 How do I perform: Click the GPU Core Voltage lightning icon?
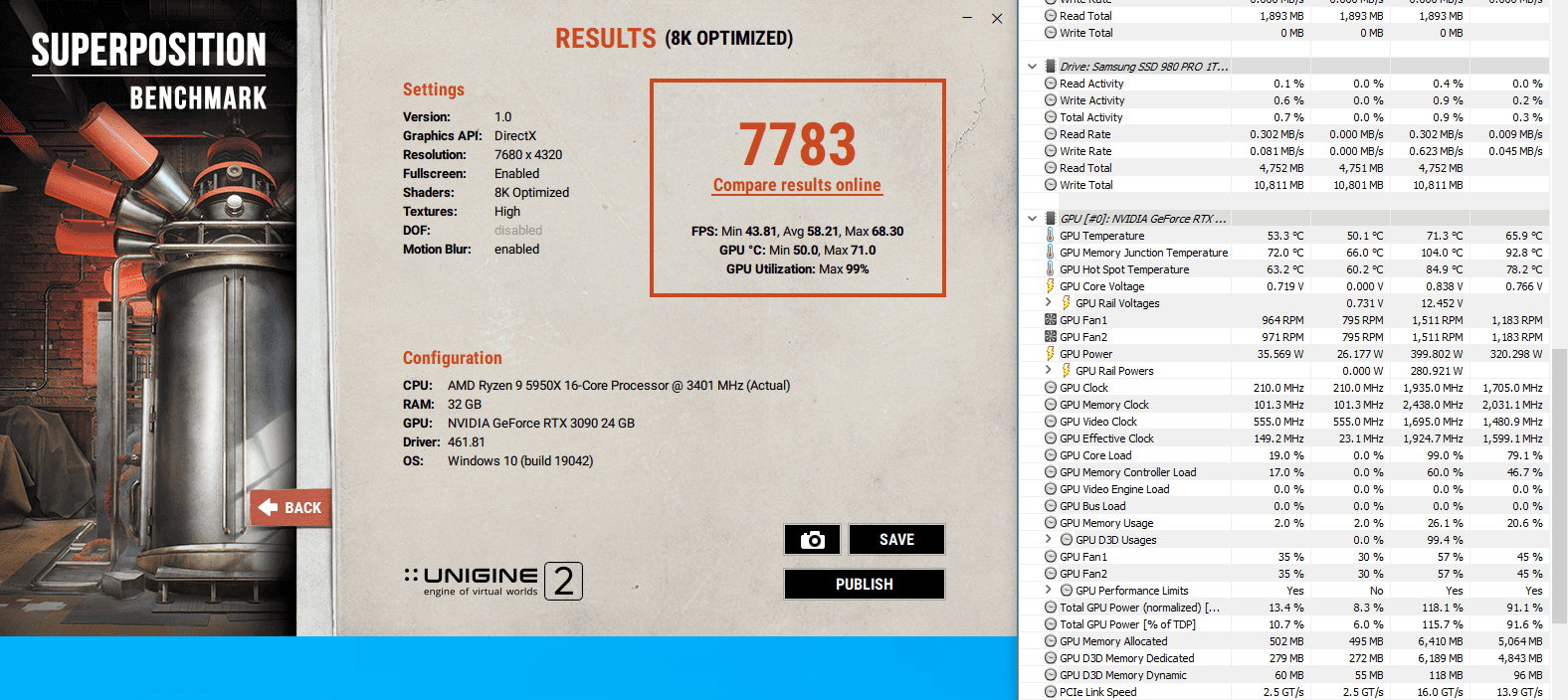(x=1050, y=286)
